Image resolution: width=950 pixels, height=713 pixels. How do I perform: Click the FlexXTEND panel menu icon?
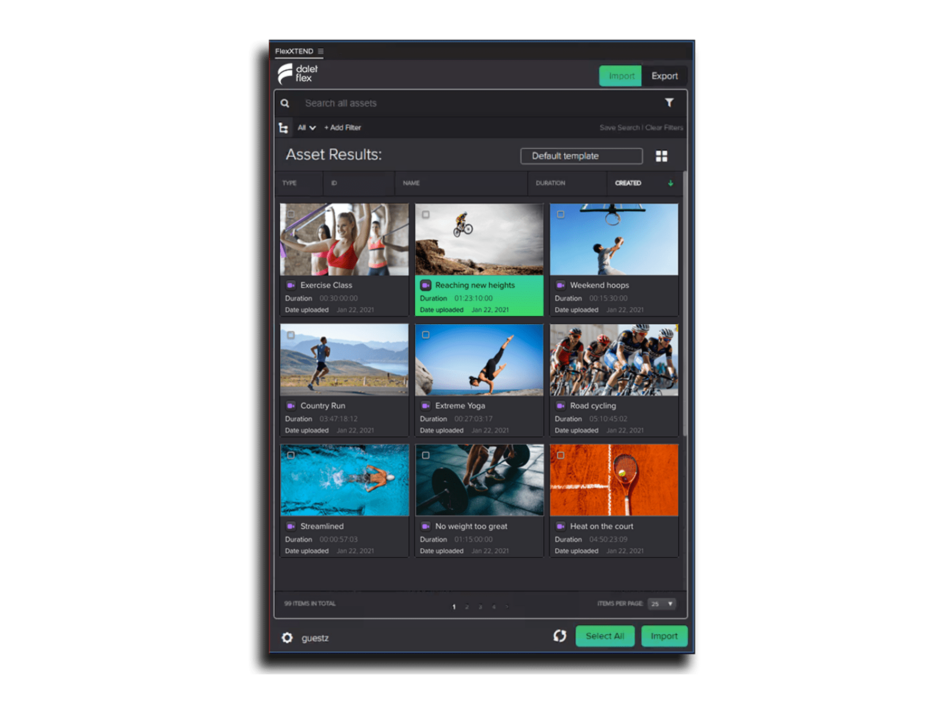pyautogui.click(x=321, y=51)
